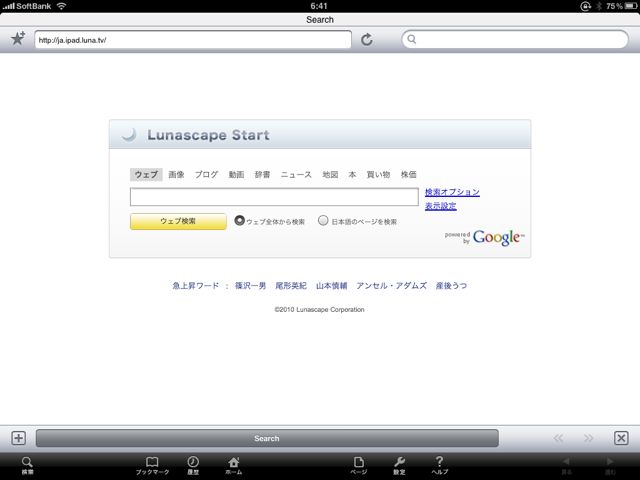Open ブックマーク bookmarks in bottom toolbar
Image resolution: width=640 pixels, height=480 pixels.
152,465
